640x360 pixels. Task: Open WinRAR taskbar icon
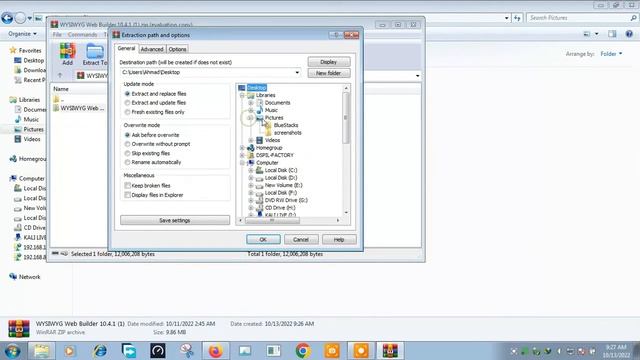tap(390, 351)
